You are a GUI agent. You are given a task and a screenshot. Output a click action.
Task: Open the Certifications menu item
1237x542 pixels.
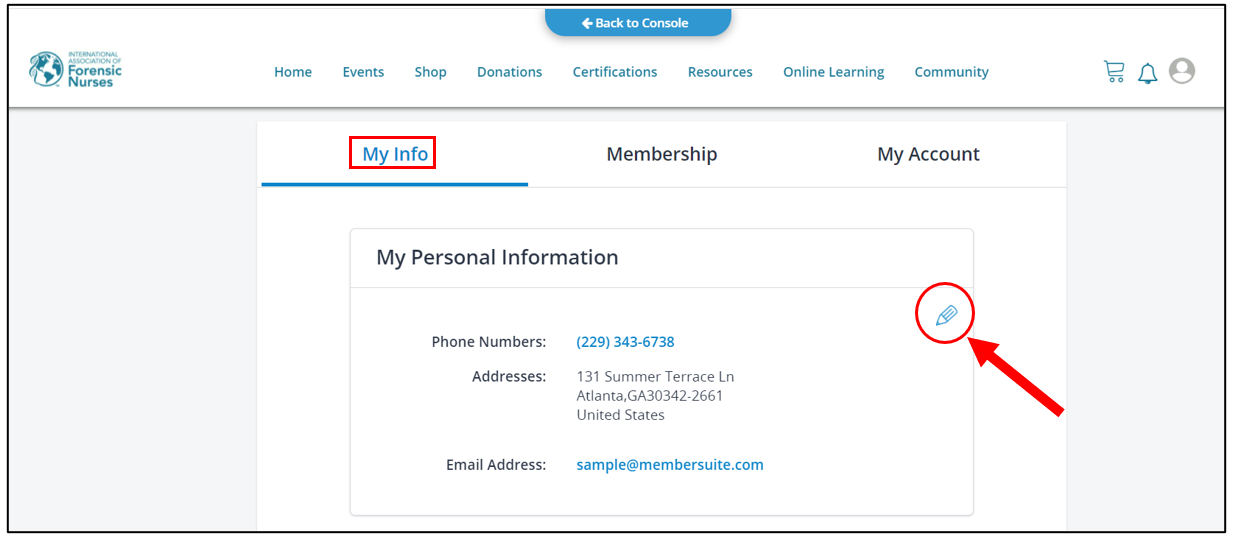point(615,72)
